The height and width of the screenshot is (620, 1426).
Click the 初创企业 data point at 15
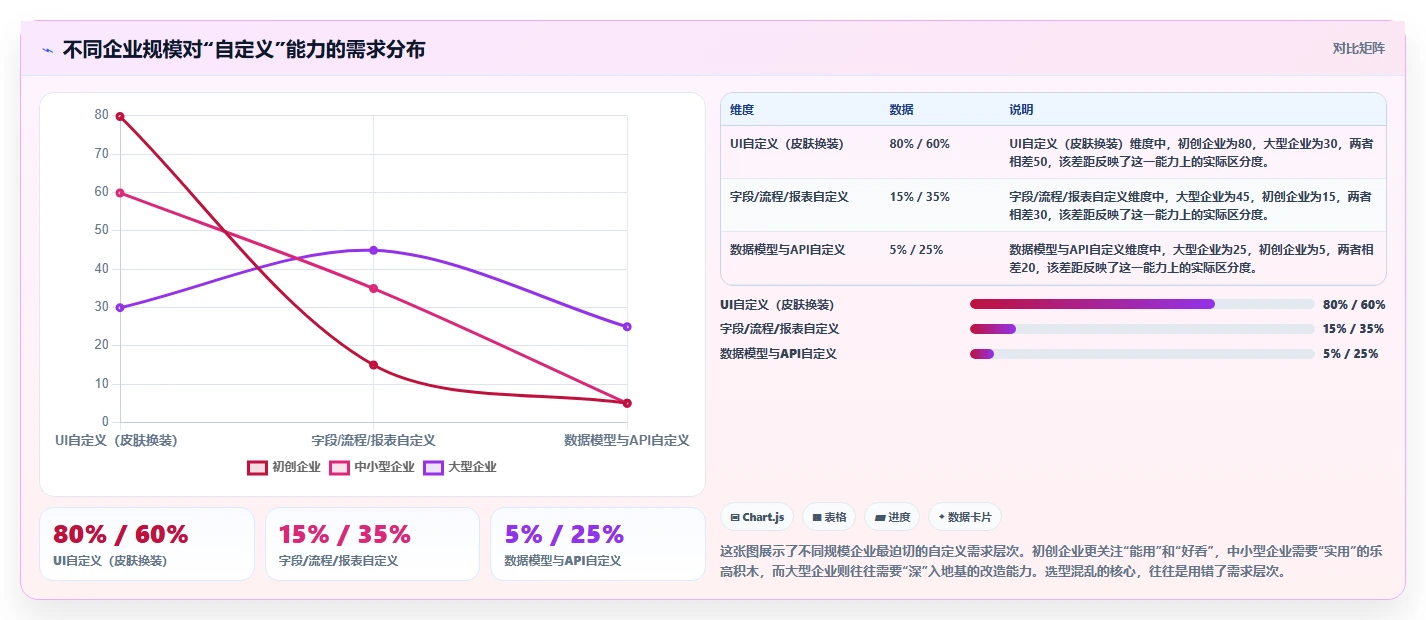click(x=373, y=365)
